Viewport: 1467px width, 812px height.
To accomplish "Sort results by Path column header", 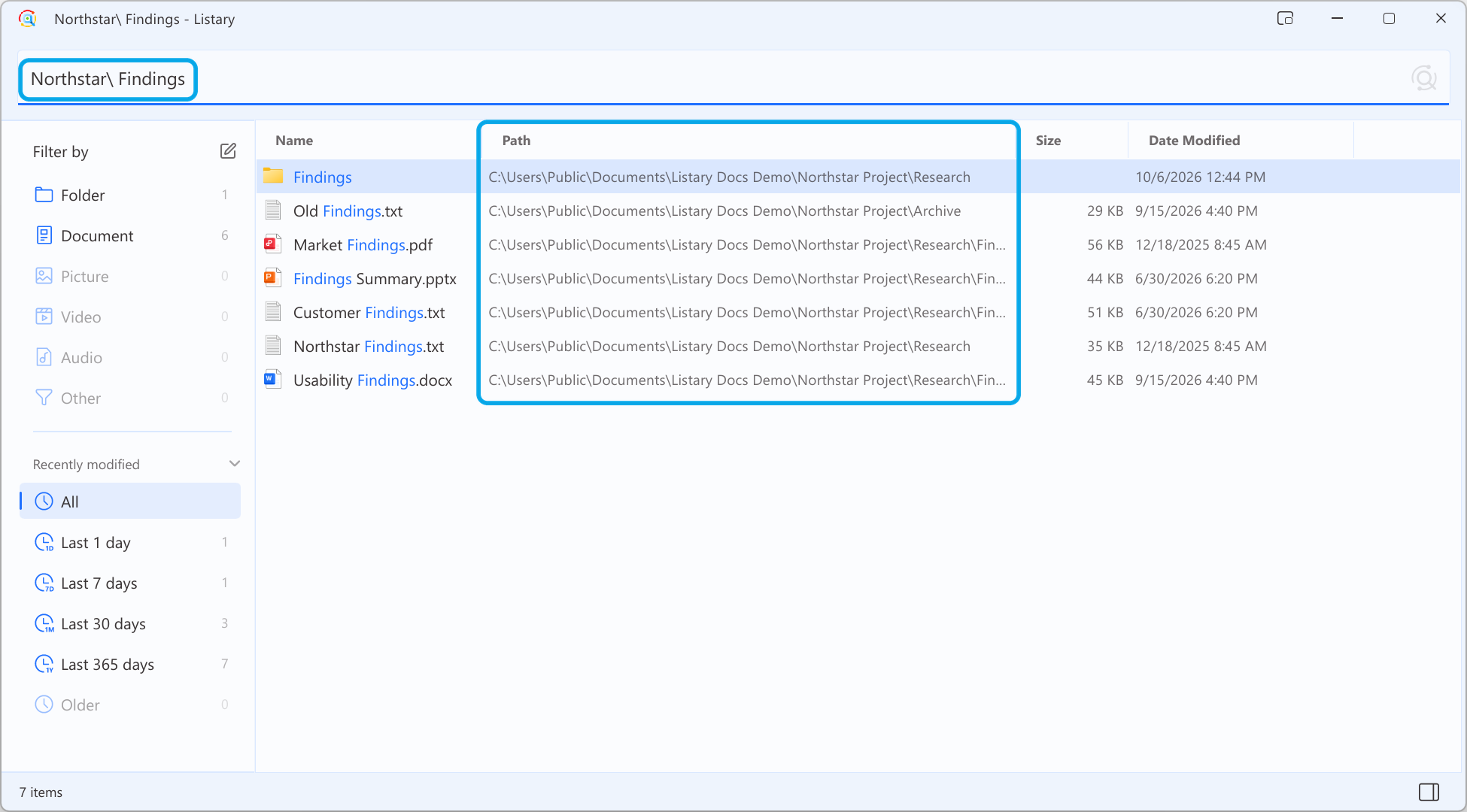I will (x=516, y=141).
